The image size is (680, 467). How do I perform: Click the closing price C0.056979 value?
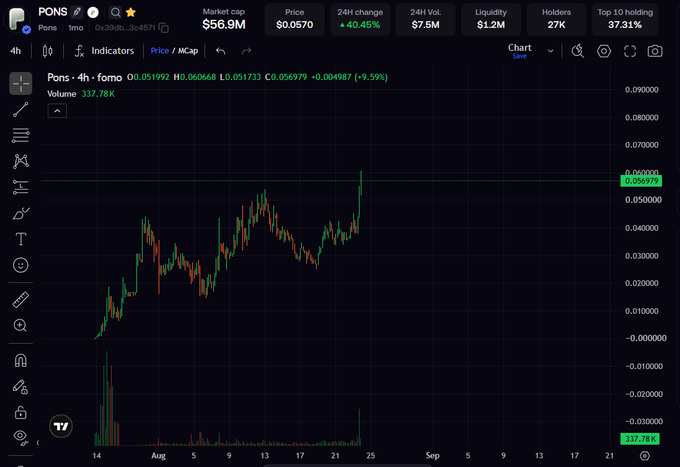[x=286, y=77]
